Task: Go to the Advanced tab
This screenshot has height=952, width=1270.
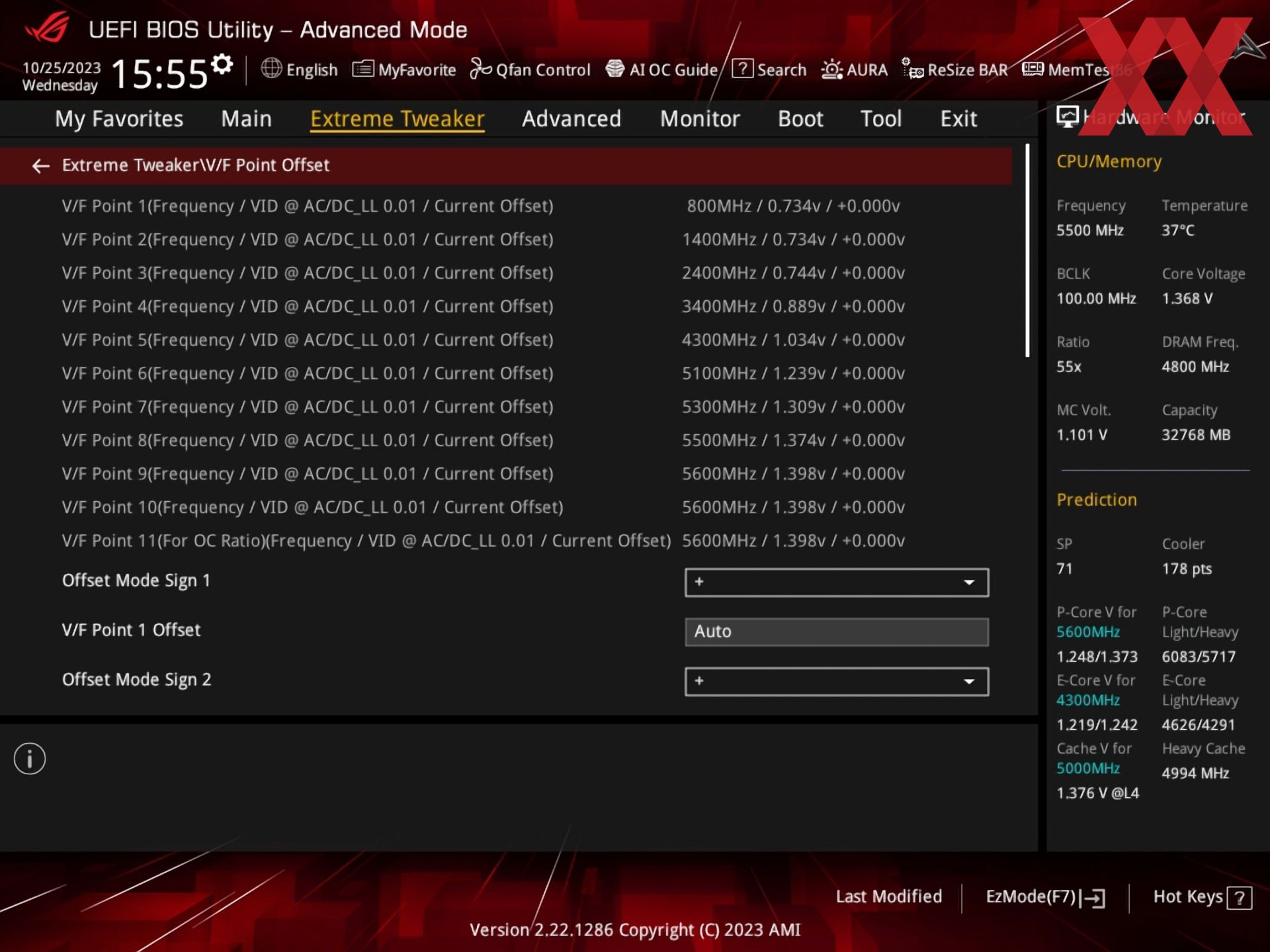Action: click(x=571, y=119)
